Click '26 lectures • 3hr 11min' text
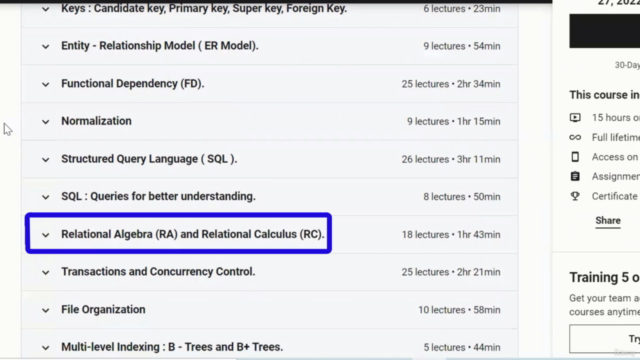The height and width of the screenshot is (360, 640). click(451, 159)
